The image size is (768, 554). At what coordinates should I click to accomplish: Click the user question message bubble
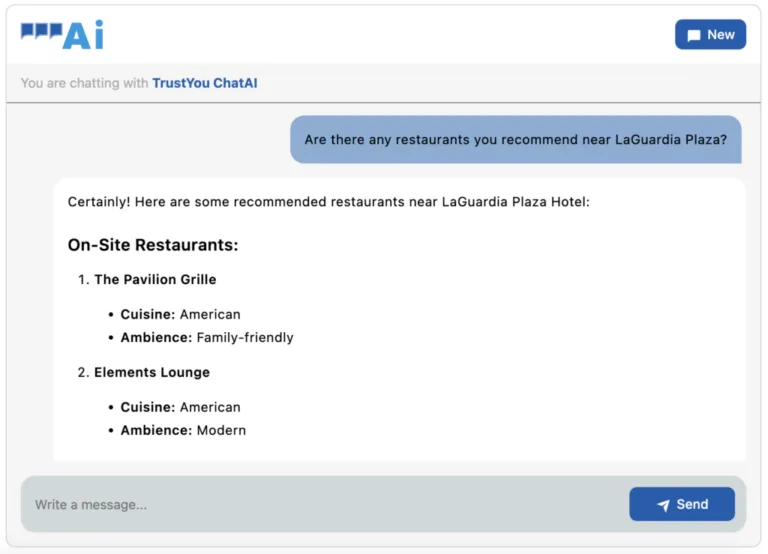coord(515,140)
